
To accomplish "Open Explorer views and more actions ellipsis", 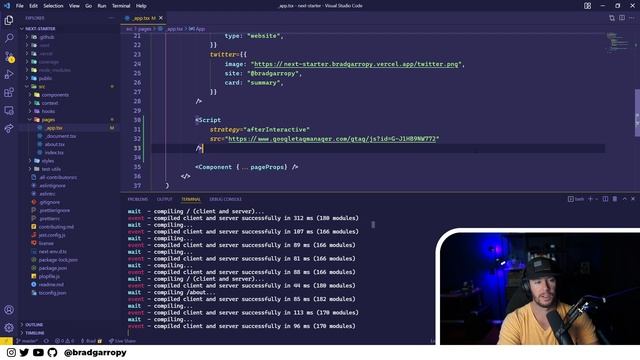I will pyautogui.click(x=111, y=18).
